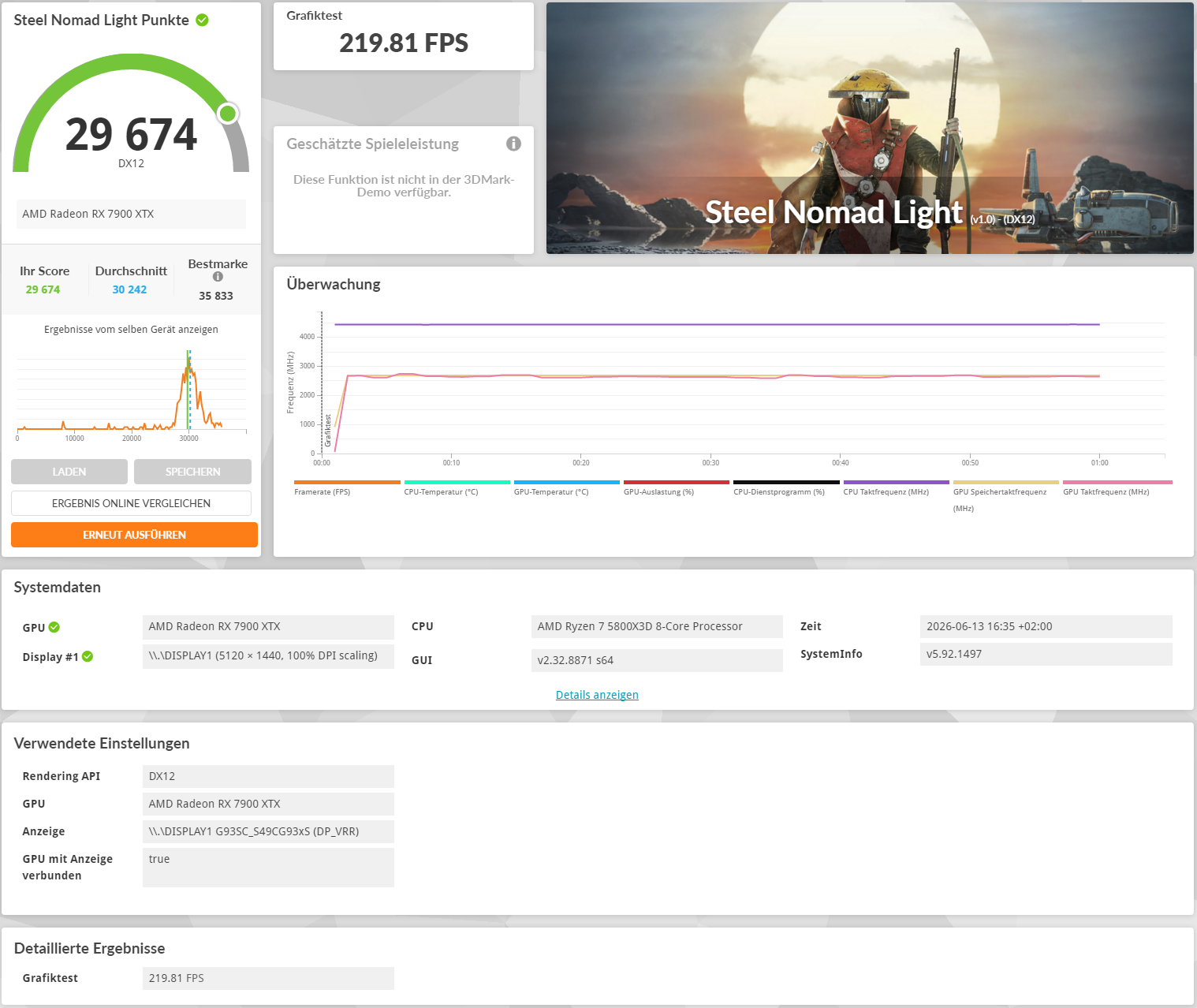Click the SPEICHERN button
Screen dimensions: 1197x1008
coord(192,472)
